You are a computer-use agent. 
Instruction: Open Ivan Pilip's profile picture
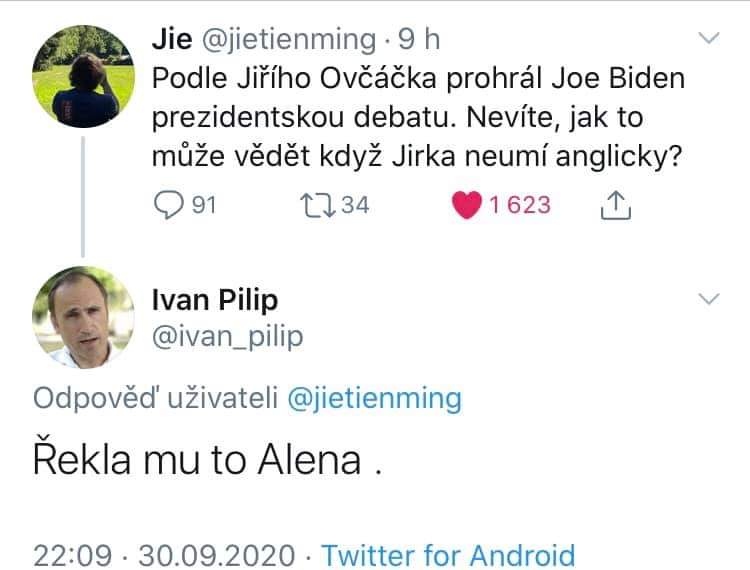pos(83,319)
